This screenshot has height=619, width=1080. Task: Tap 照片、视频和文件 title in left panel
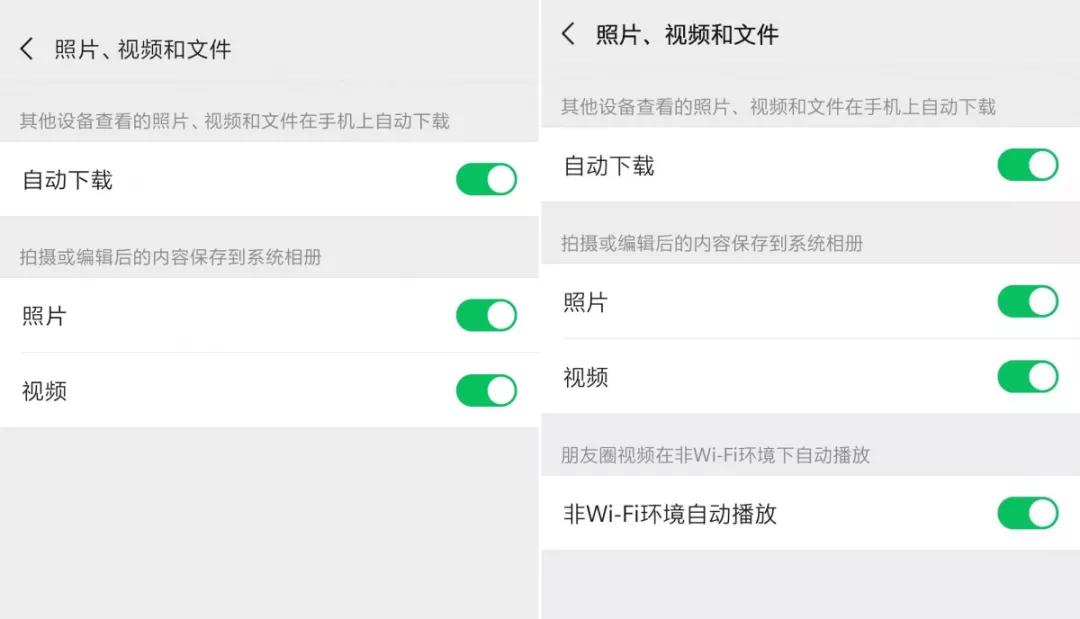(143, 49)
